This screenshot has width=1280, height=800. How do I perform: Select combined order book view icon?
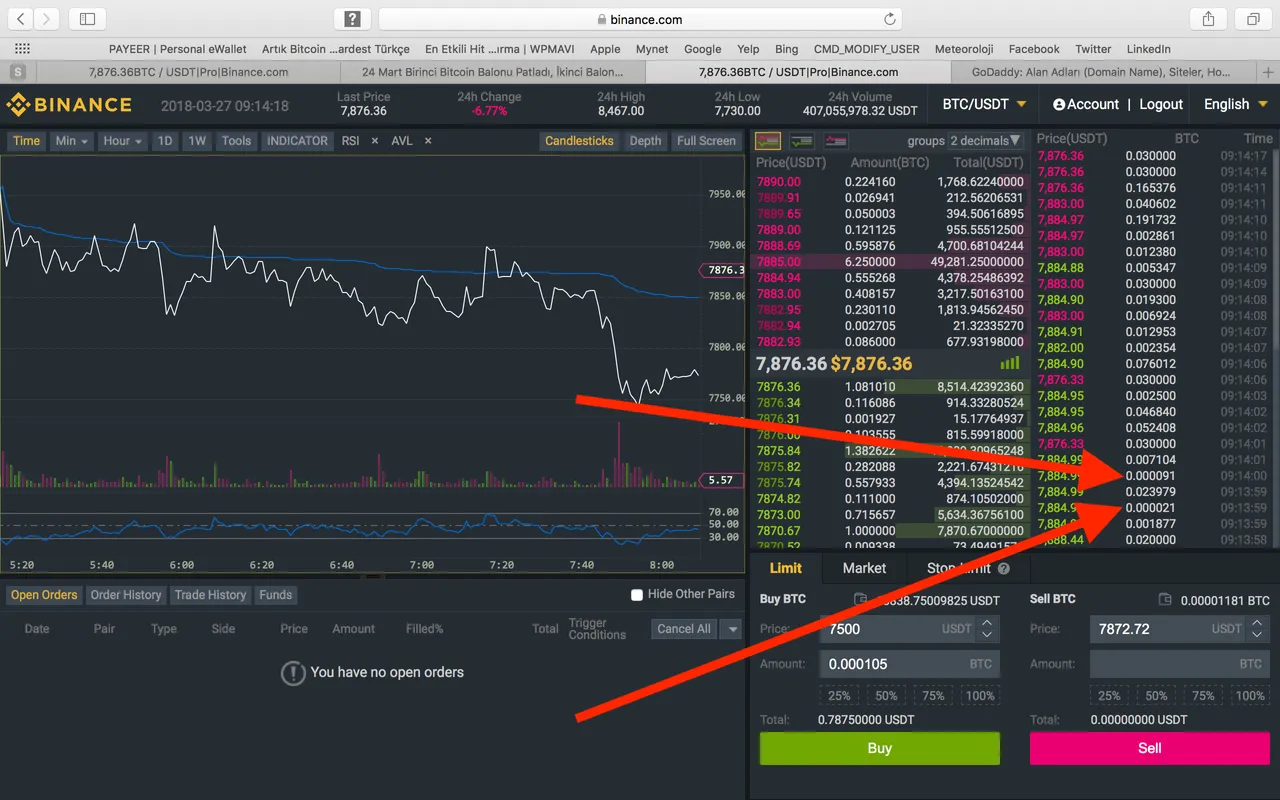[x=768, y=141]
